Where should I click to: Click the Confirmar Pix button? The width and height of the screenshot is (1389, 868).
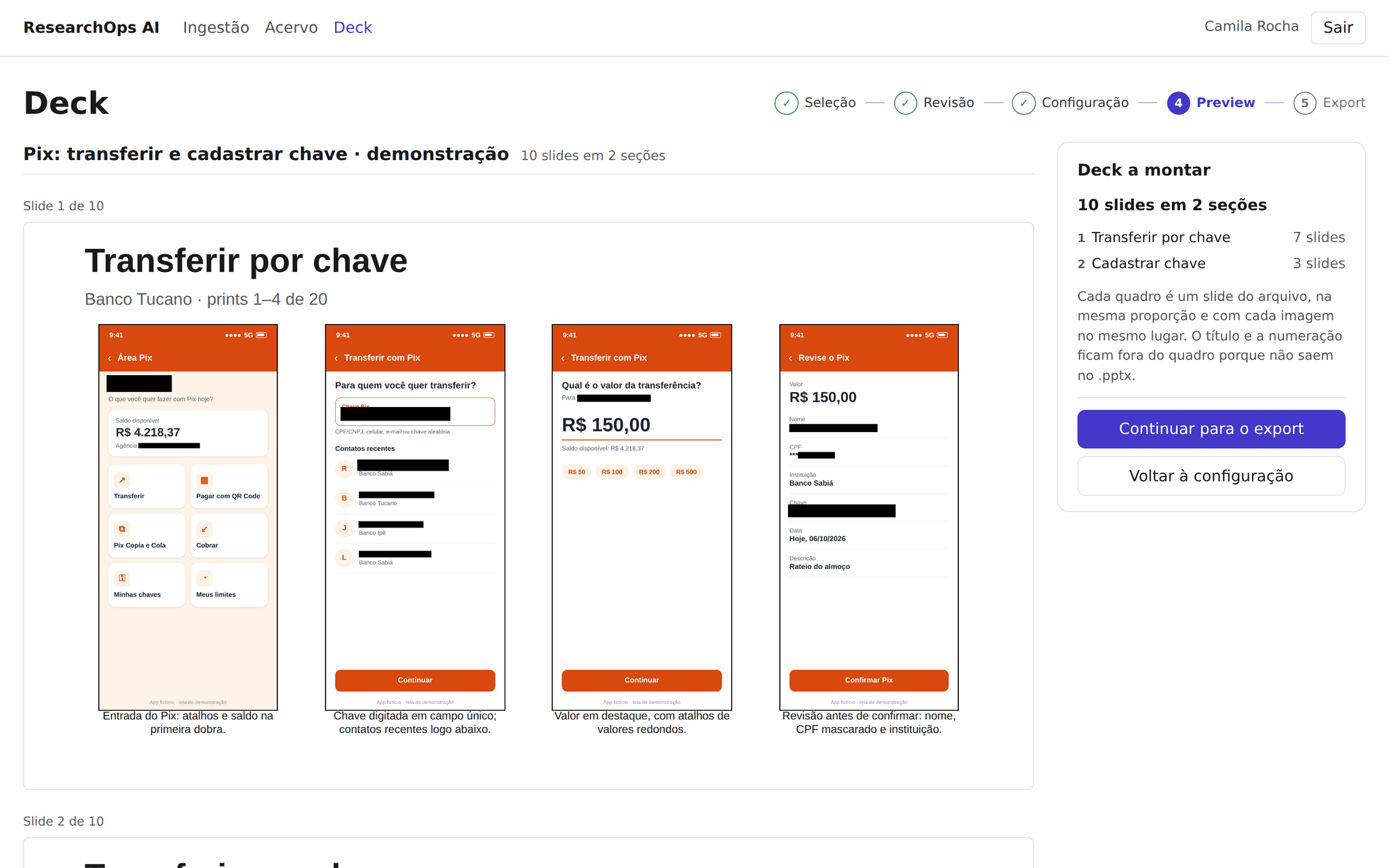(x=869, y=680)
